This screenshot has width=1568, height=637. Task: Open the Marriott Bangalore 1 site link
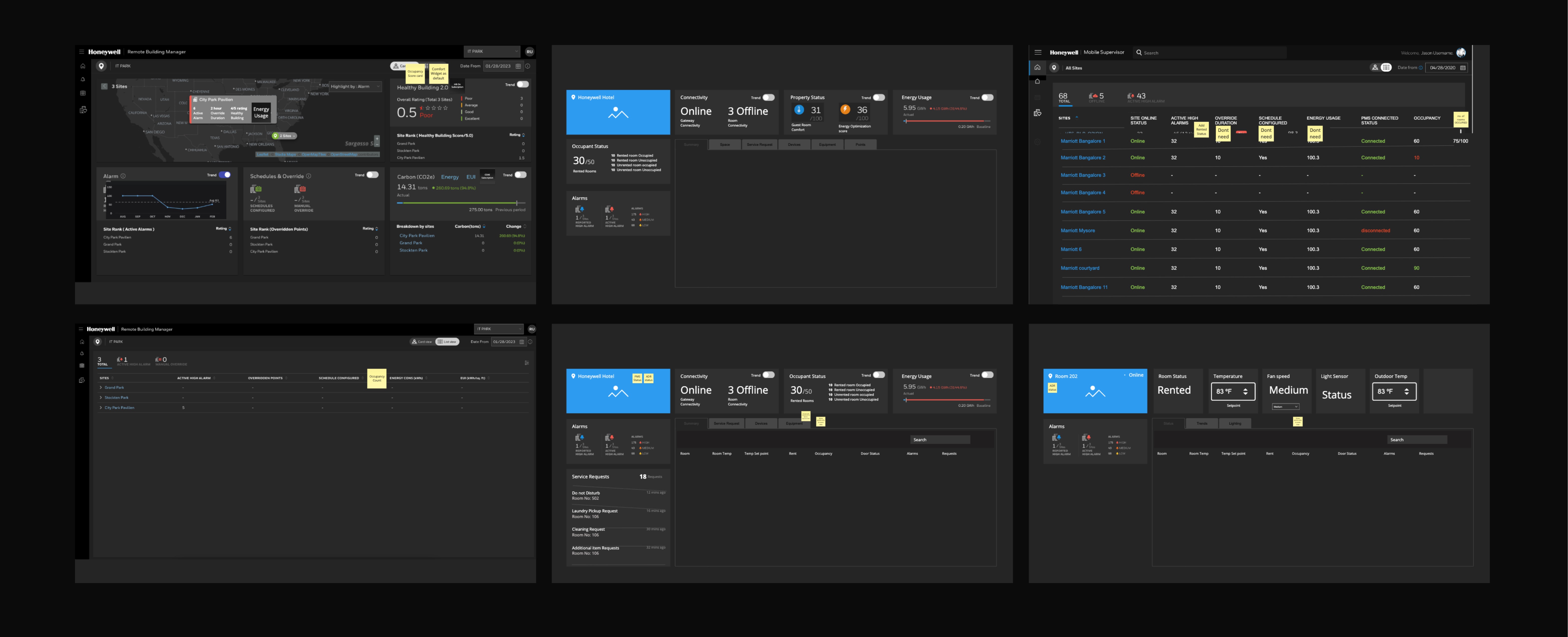pos(1084,141)
